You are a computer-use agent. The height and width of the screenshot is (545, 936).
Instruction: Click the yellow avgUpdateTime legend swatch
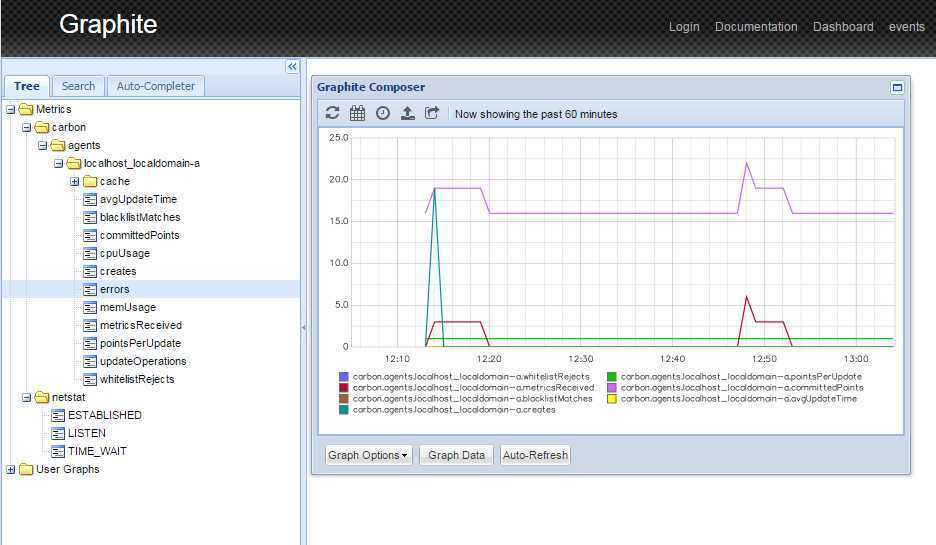click(612, 399)
